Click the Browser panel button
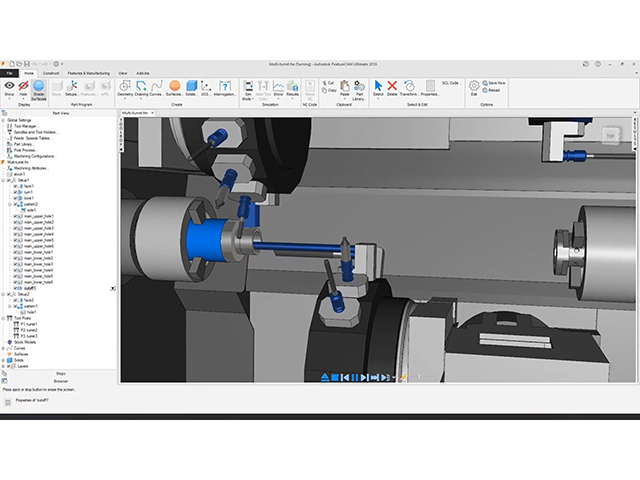The image size is (640, 480). tap(60, 381)
